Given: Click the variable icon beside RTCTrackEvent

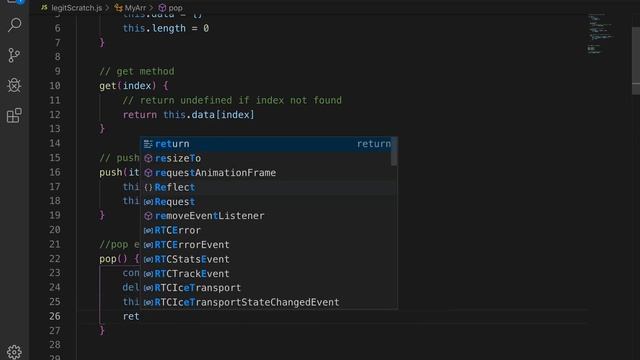Looking at the screenshot, I should tap(148, 273).
